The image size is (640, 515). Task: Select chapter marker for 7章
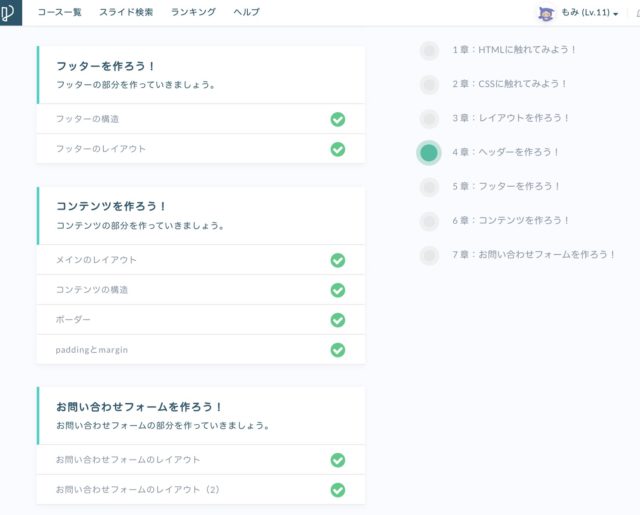point(429,255)
